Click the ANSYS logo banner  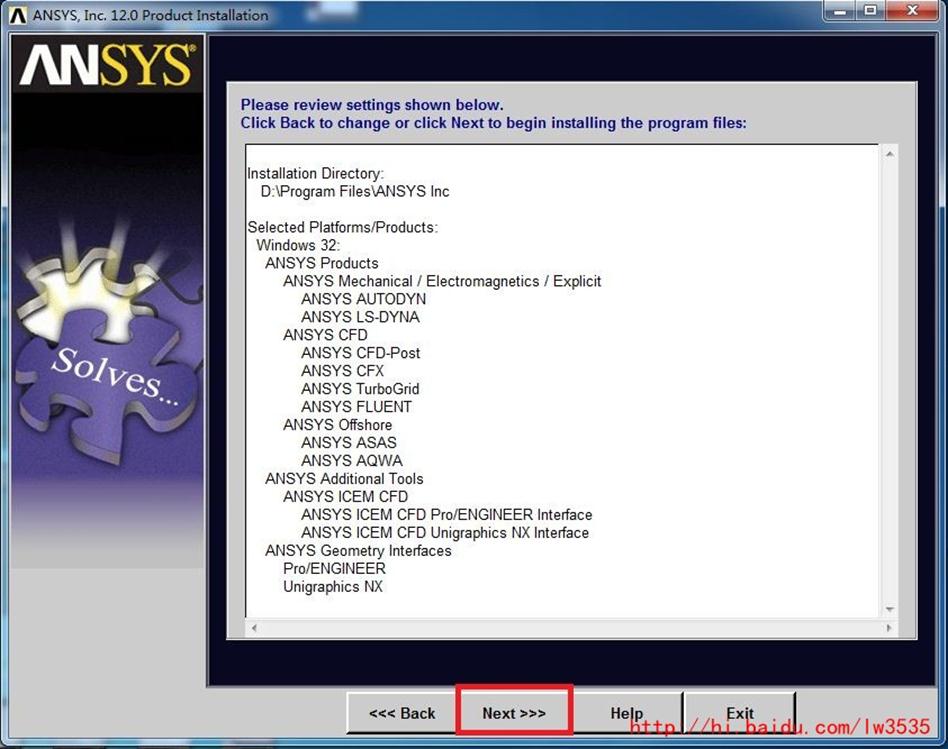(108, 64)
